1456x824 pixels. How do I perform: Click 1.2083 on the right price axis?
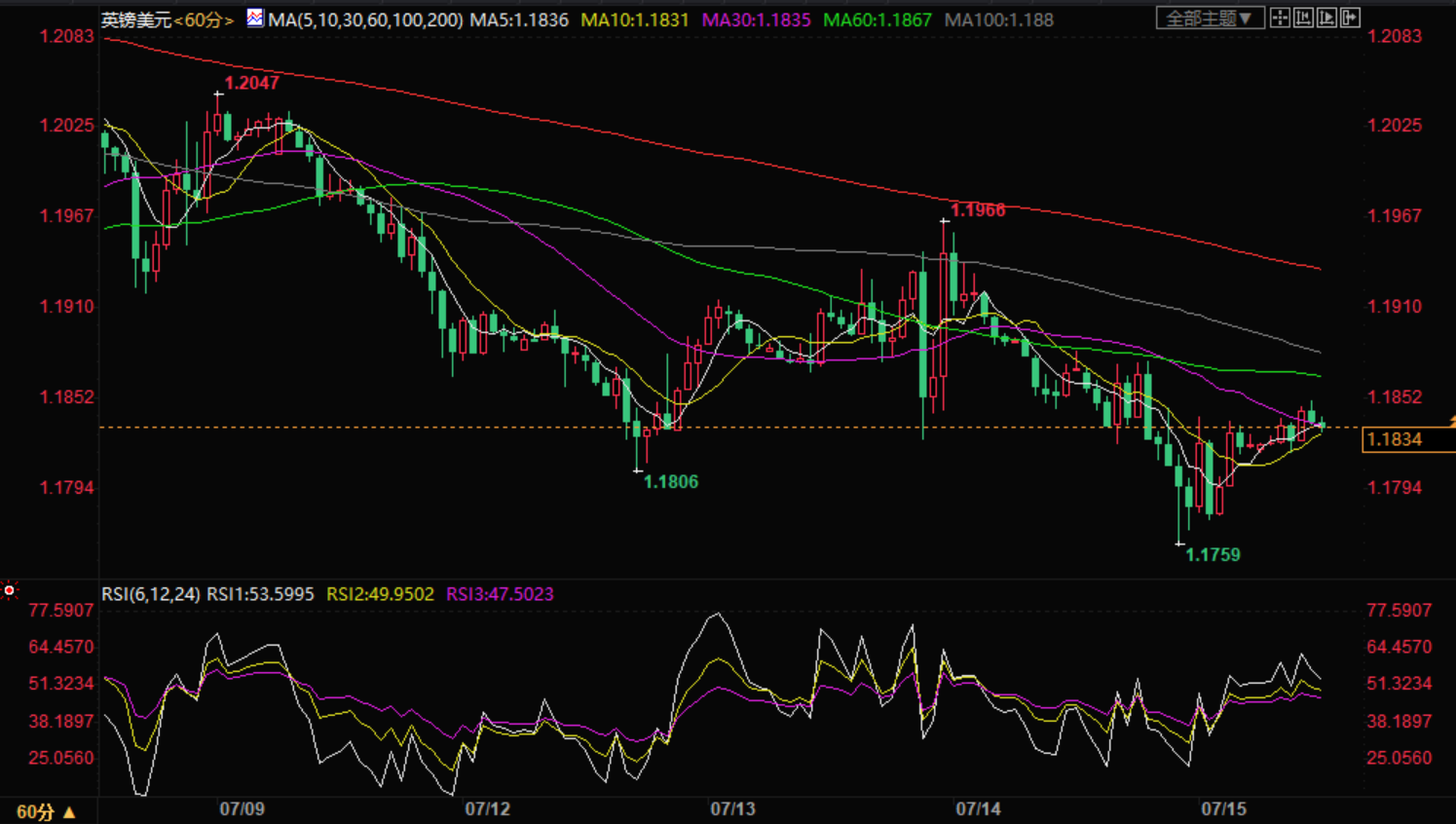[1395, 36]
